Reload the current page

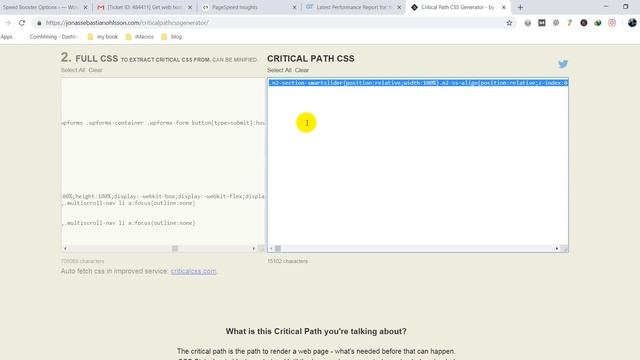pyautogui.click(x=22, y=23)
